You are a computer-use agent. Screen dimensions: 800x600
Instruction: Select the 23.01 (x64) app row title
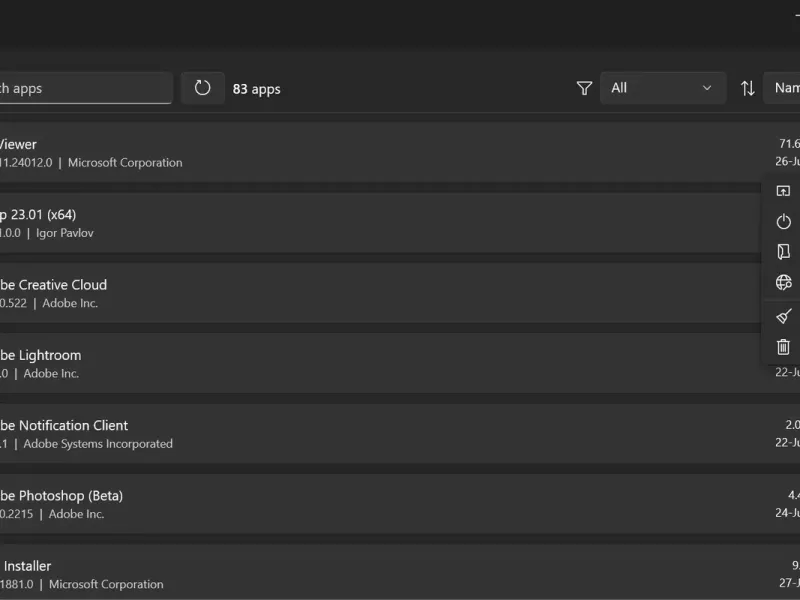pos(38,215)
